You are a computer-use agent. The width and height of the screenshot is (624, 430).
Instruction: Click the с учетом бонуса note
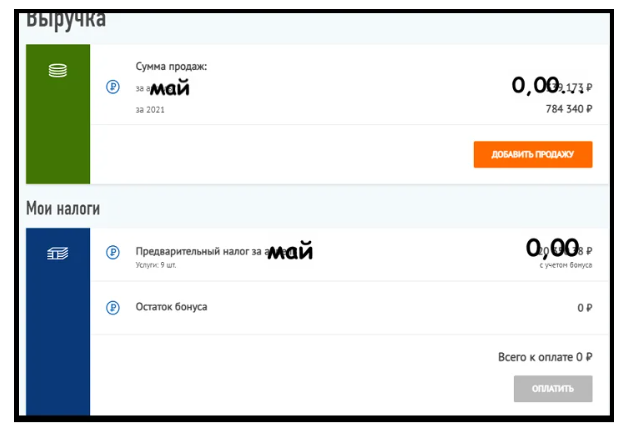pyautogui.click(x=565, y=265)
